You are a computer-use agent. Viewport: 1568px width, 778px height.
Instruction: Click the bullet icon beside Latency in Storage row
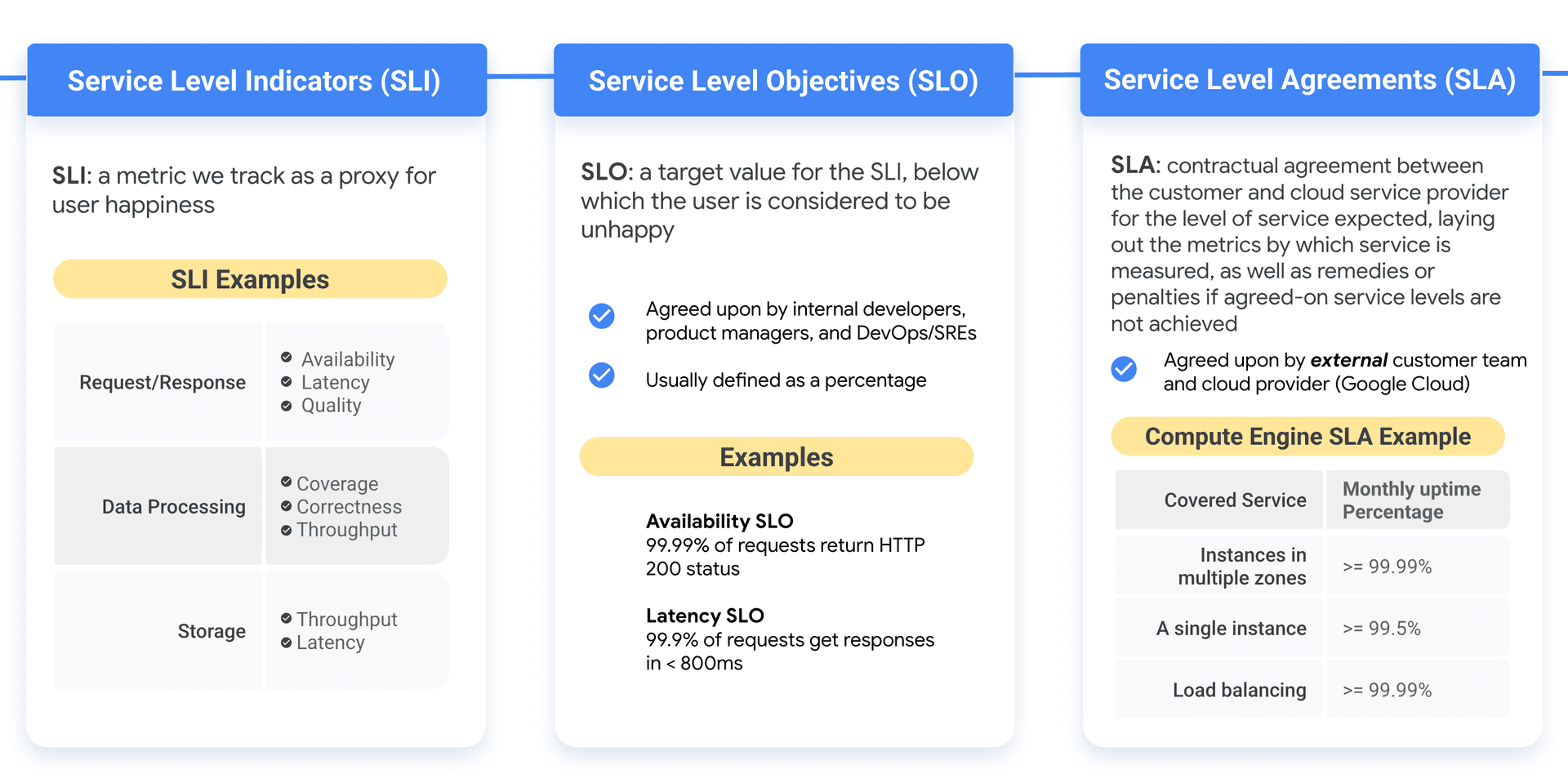coord(287,642)
